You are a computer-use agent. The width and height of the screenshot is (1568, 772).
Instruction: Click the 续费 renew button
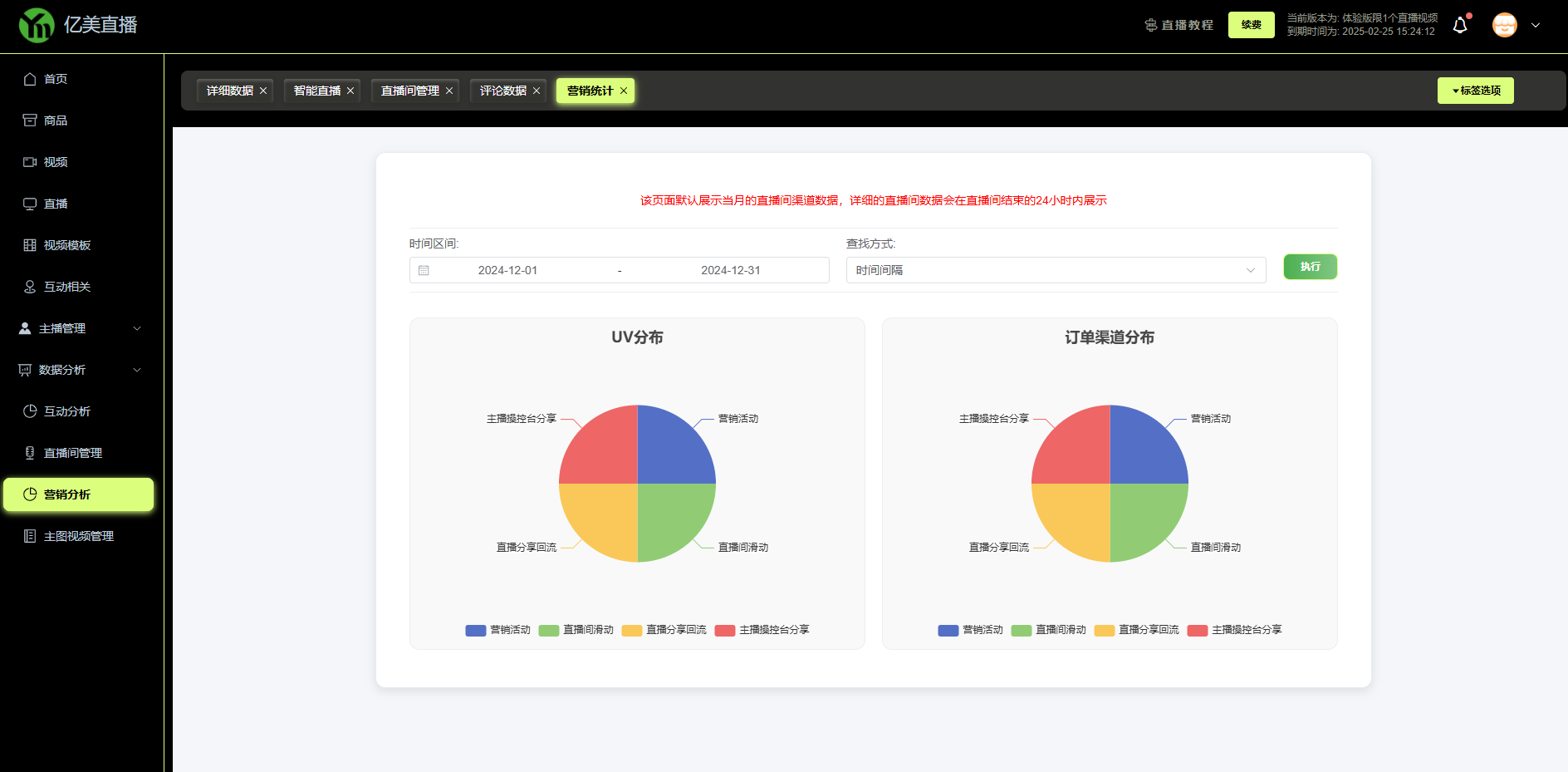point(1251,25)
